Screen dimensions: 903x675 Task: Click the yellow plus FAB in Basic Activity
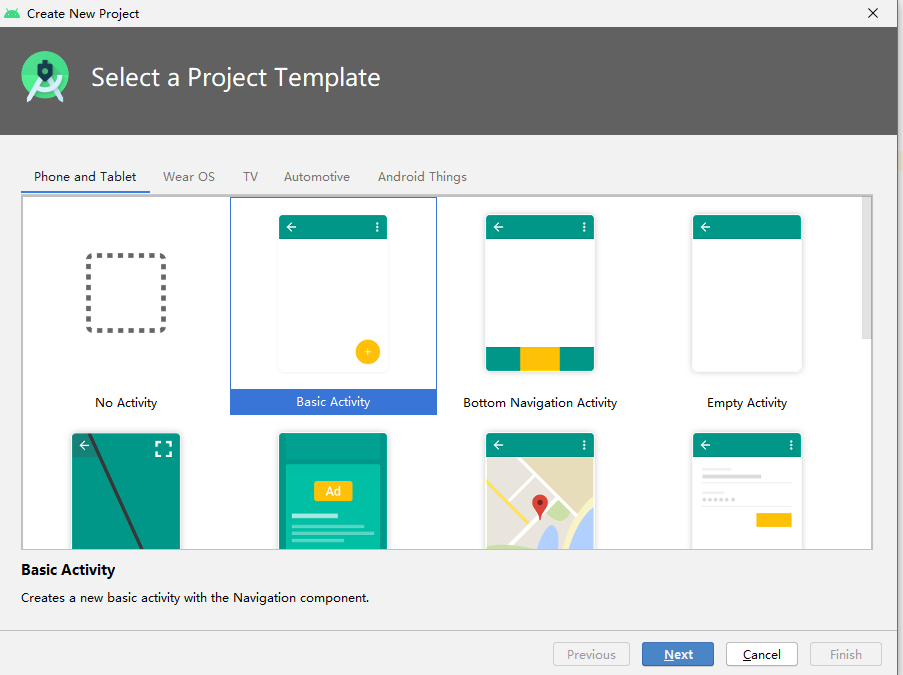tap(367, 352)
